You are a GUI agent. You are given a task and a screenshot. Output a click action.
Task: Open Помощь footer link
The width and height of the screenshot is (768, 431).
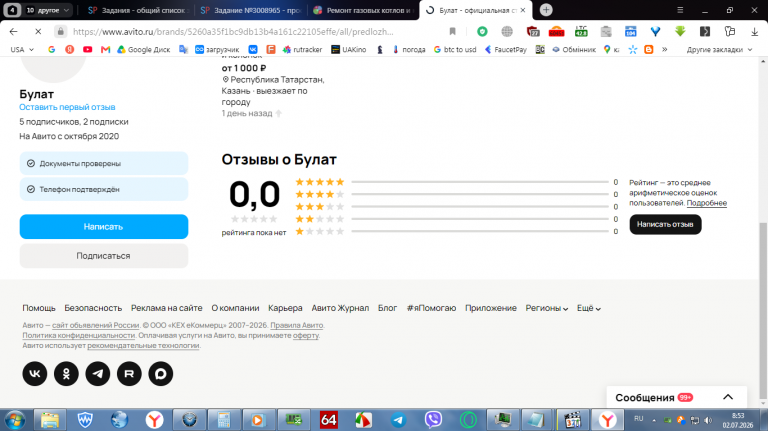coord(39,308)
